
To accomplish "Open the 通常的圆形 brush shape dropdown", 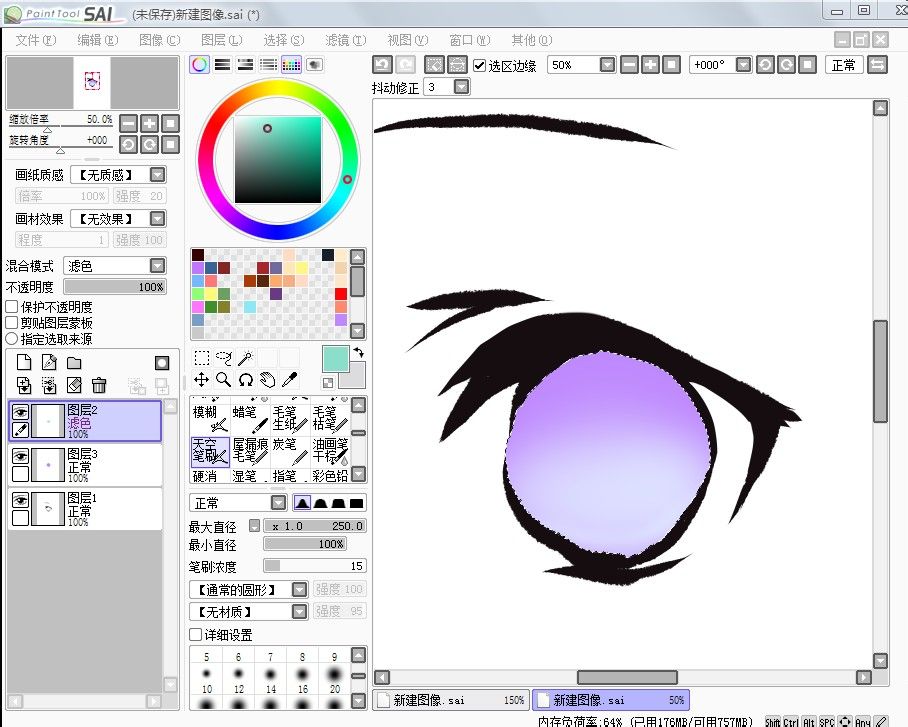I will click(299, 590).
